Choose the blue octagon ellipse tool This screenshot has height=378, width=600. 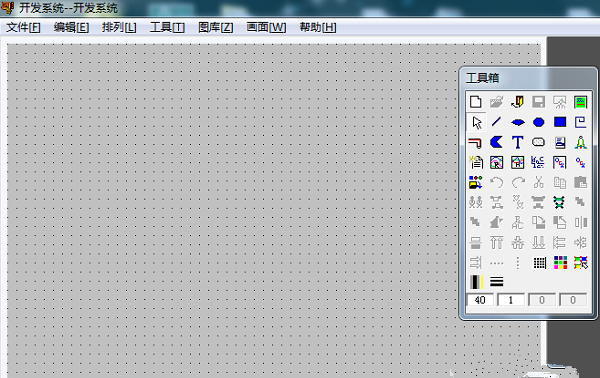point(539,122)
